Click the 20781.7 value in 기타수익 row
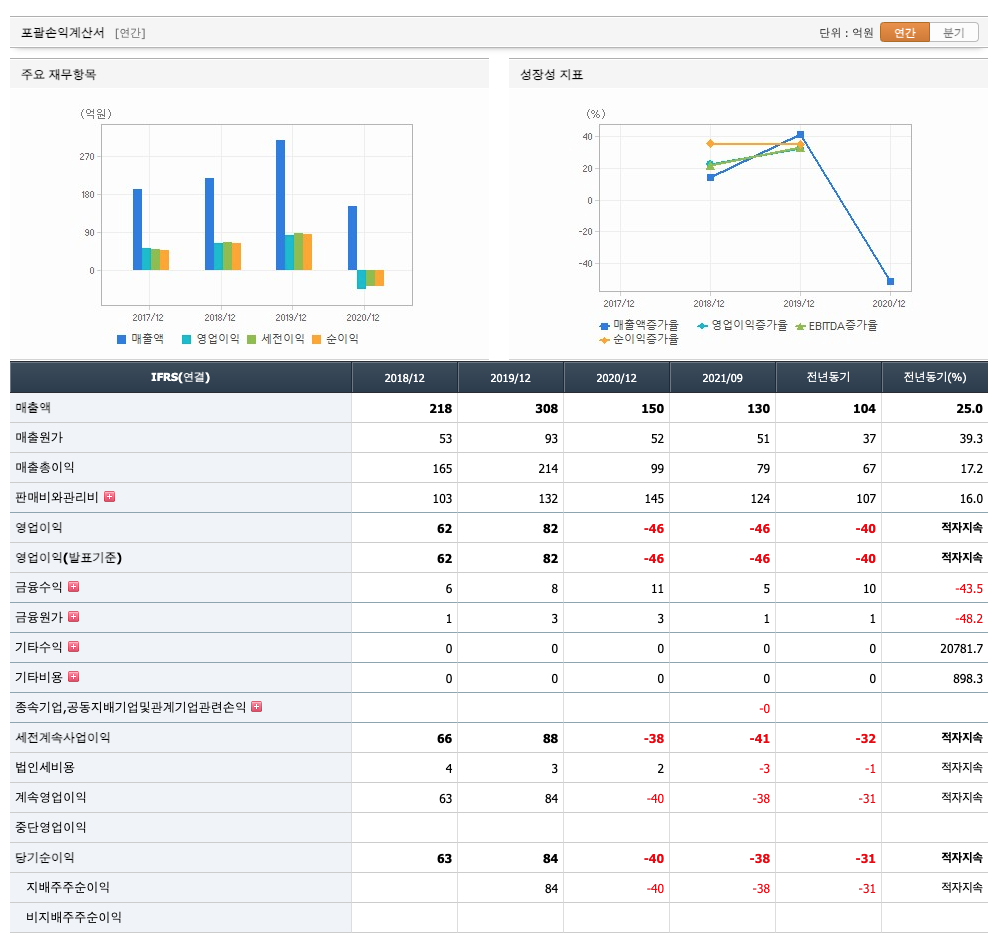 coord(961,649)
